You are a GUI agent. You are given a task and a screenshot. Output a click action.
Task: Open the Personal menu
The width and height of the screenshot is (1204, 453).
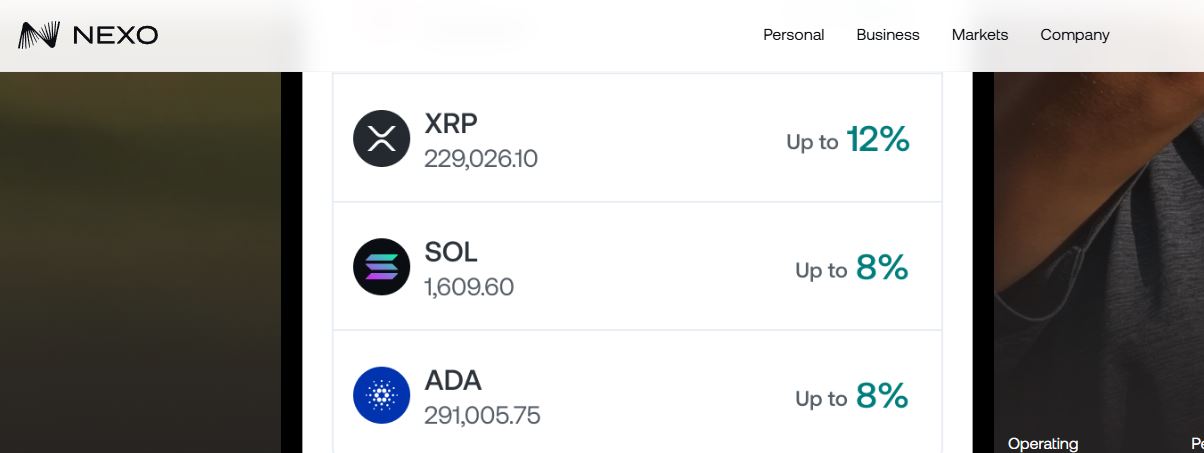(793, 35)
